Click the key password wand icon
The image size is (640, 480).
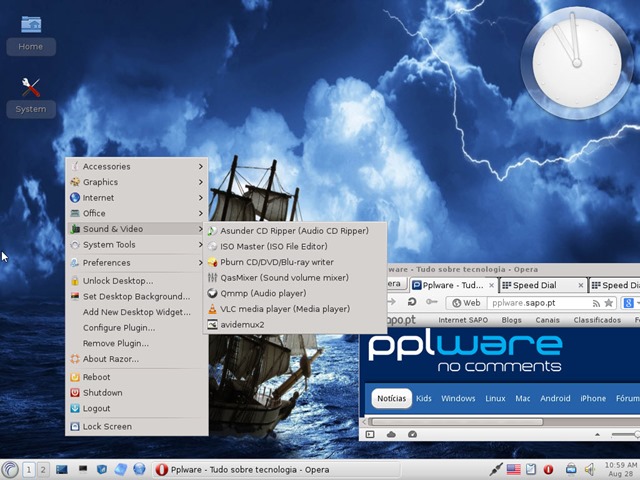click(432, 302)
